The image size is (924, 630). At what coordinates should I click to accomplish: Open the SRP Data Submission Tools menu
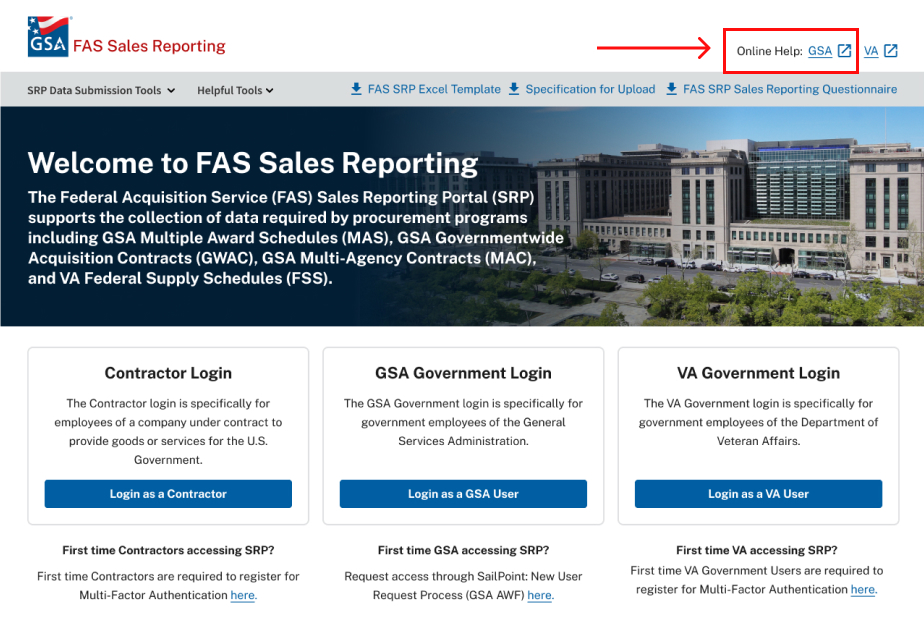coord(101,90)
